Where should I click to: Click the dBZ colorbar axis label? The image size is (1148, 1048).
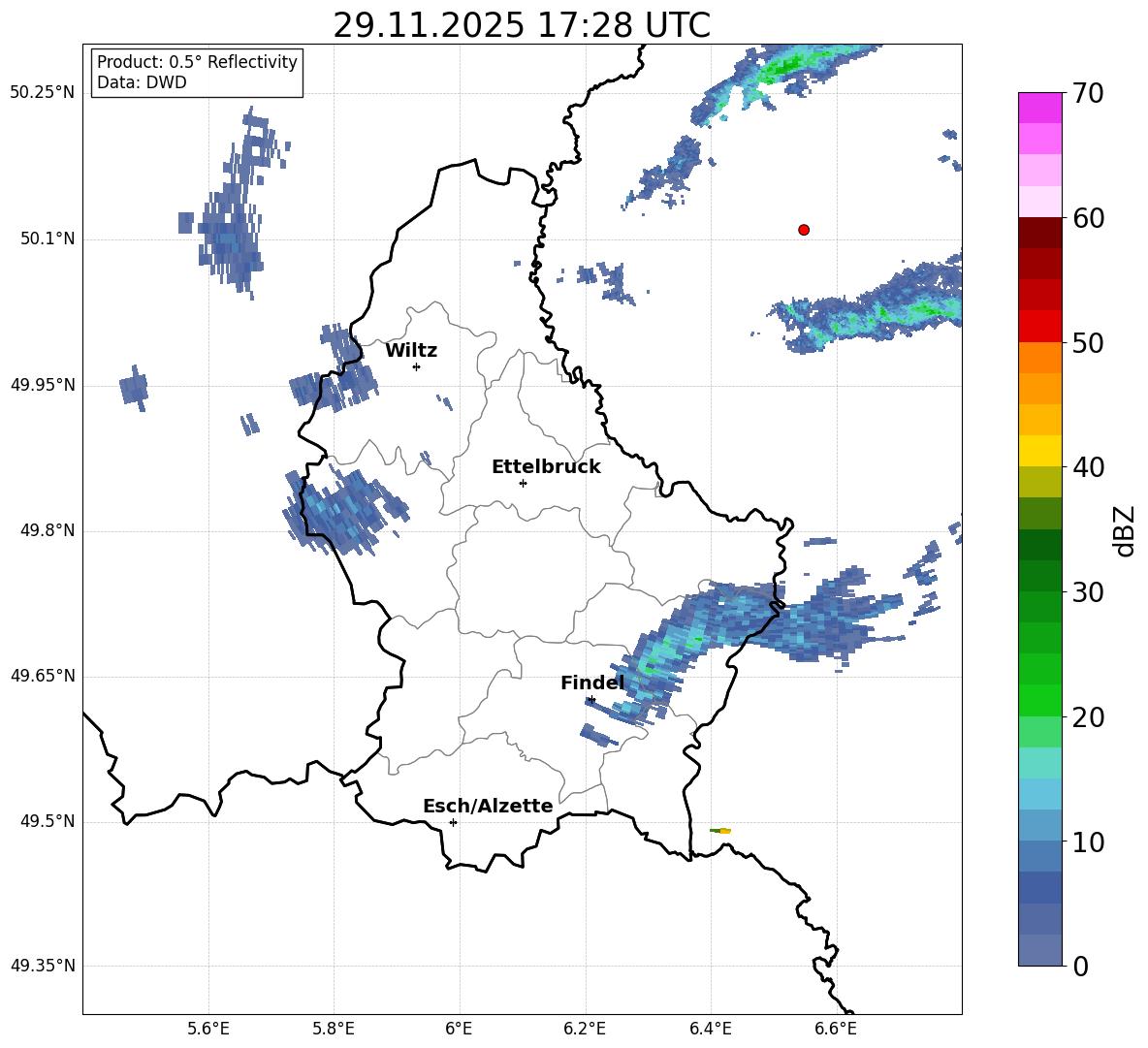point(1124,530)
